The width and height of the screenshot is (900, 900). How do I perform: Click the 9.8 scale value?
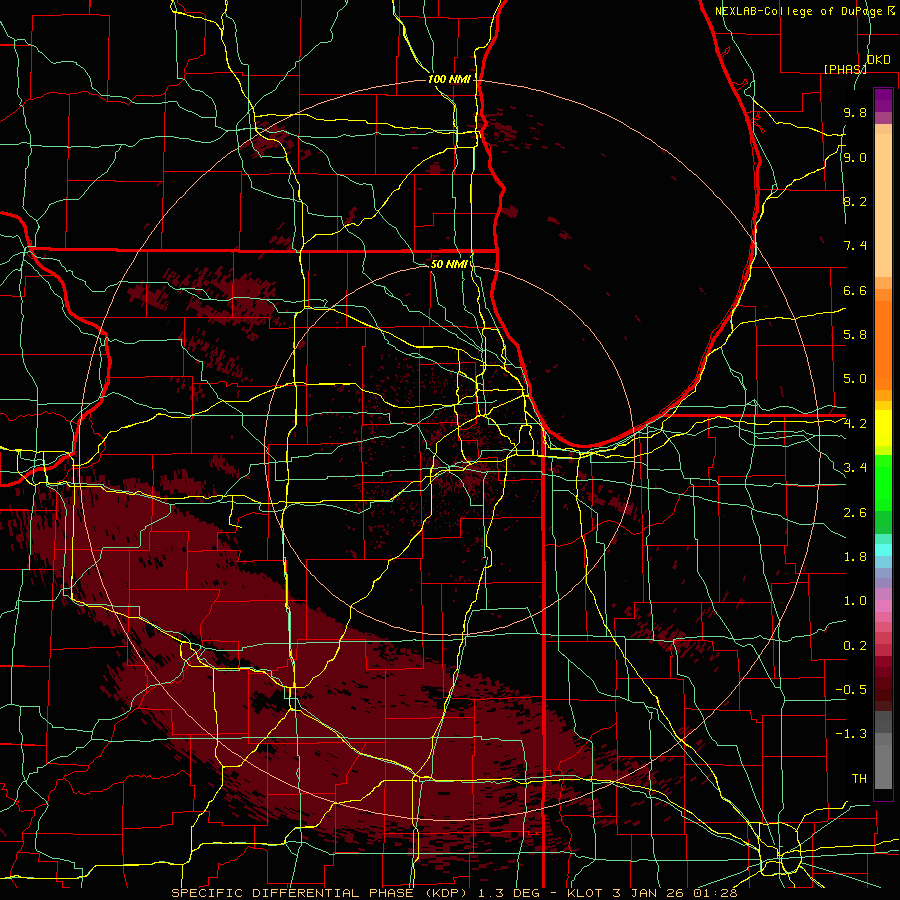[x=855, y=112]
